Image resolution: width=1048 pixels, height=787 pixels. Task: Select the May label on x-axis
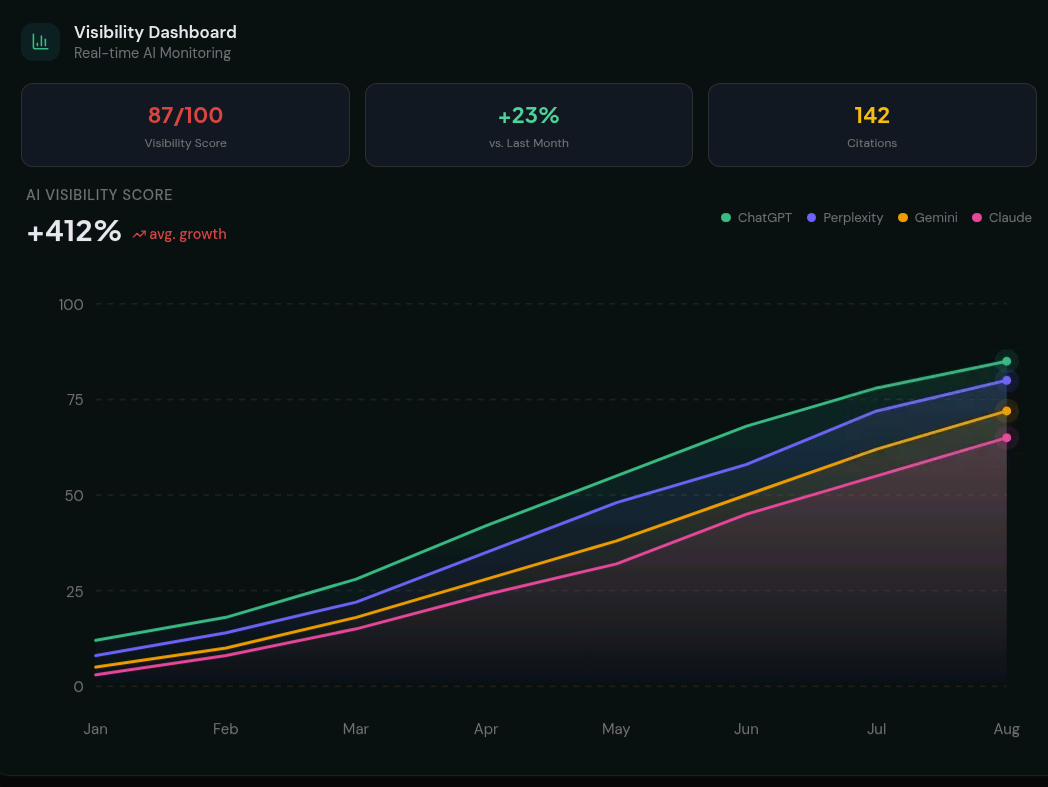(x=616, y=729)
